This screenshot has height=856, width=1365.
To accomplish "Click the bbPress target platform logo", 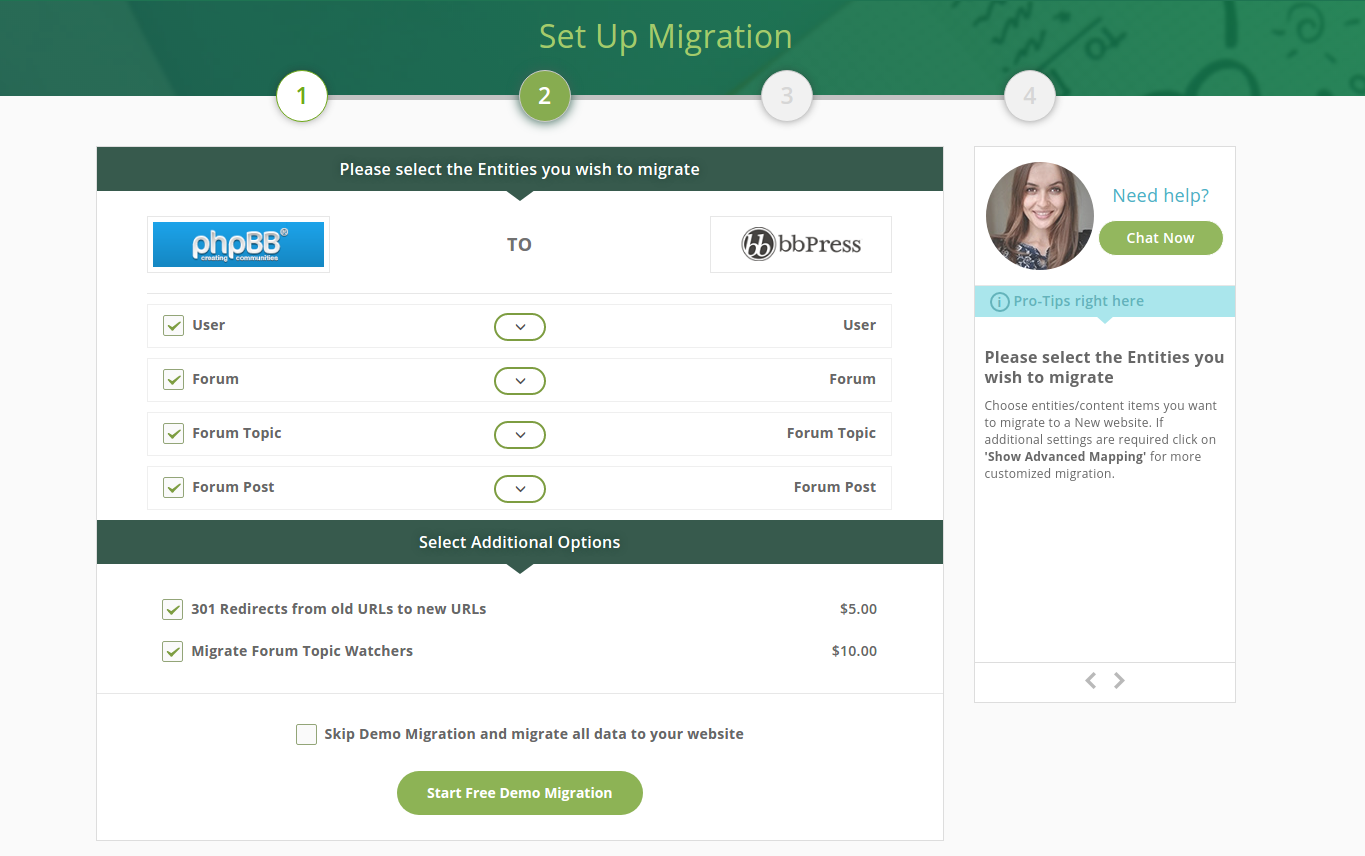I will (800, 244).
